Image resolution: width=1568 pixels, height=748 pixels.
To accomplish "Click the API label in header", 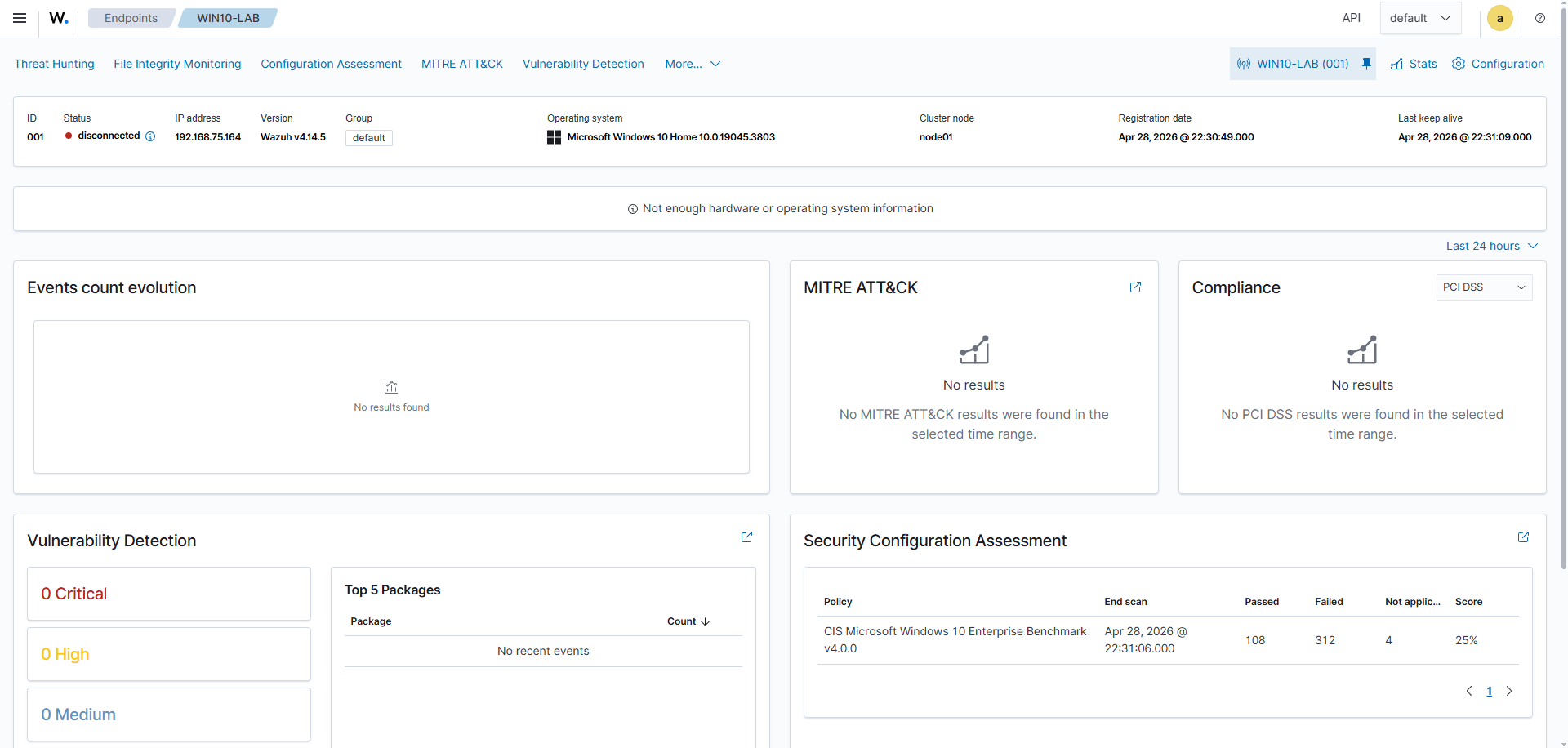I will pos(1352,18).
